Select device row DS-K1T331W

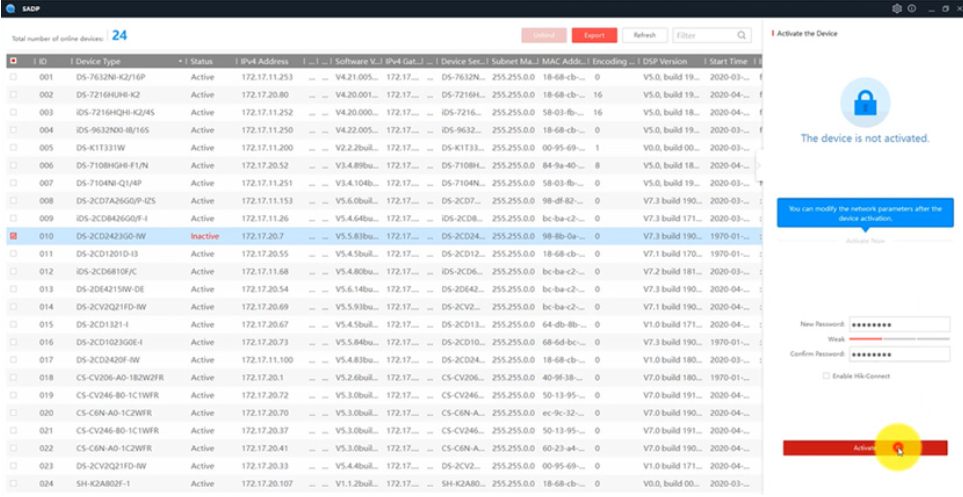[x=384, y=148]
